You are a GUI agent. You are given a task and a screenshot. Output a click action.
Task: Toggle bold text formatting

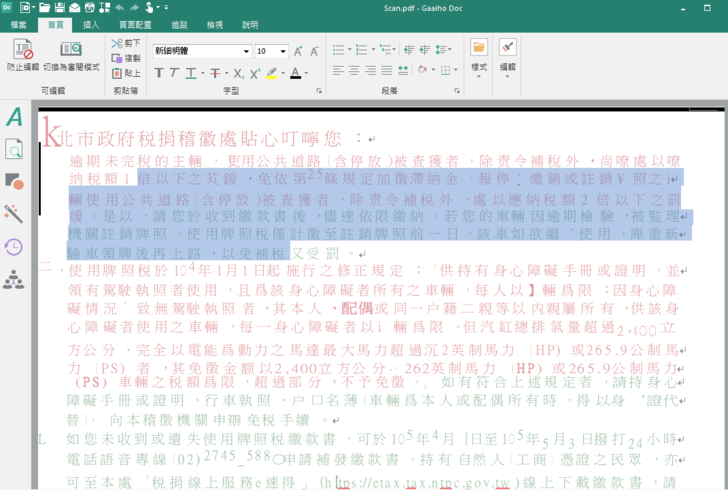[x=160, y=73]
